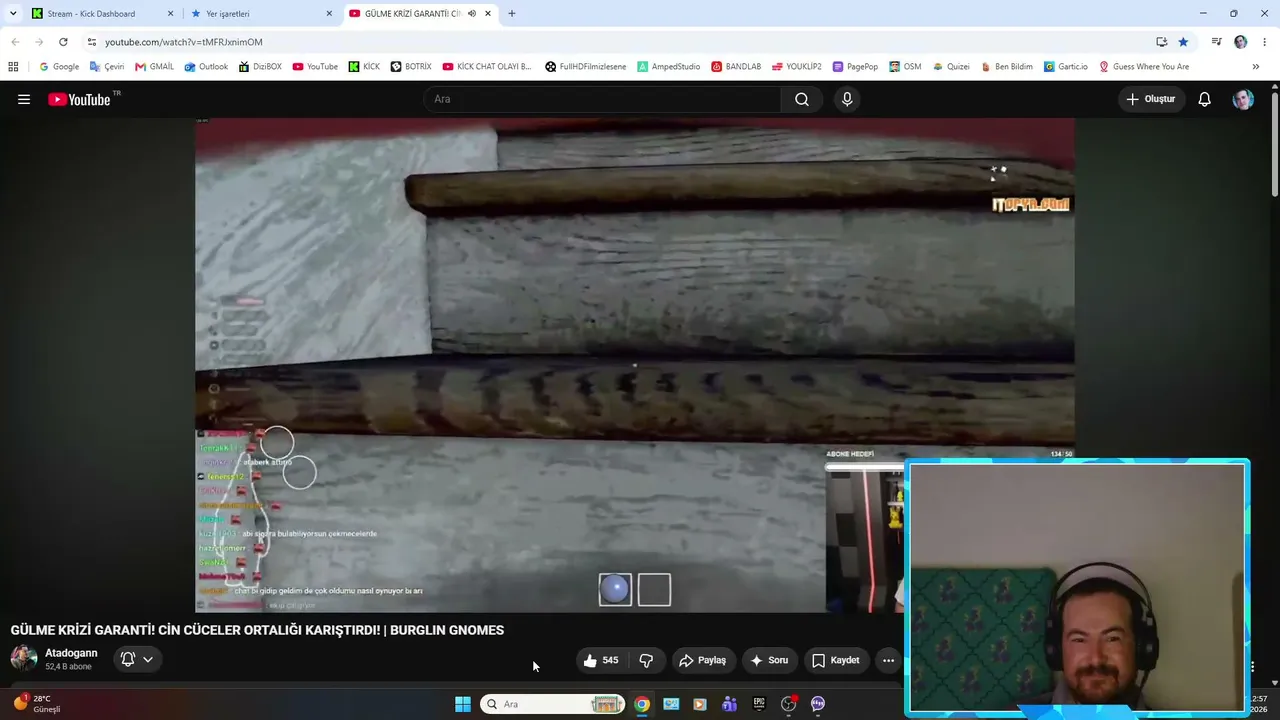This screenshot has height=720, width=1280.
Task: Dislike the video
Action: click(646, 660)
